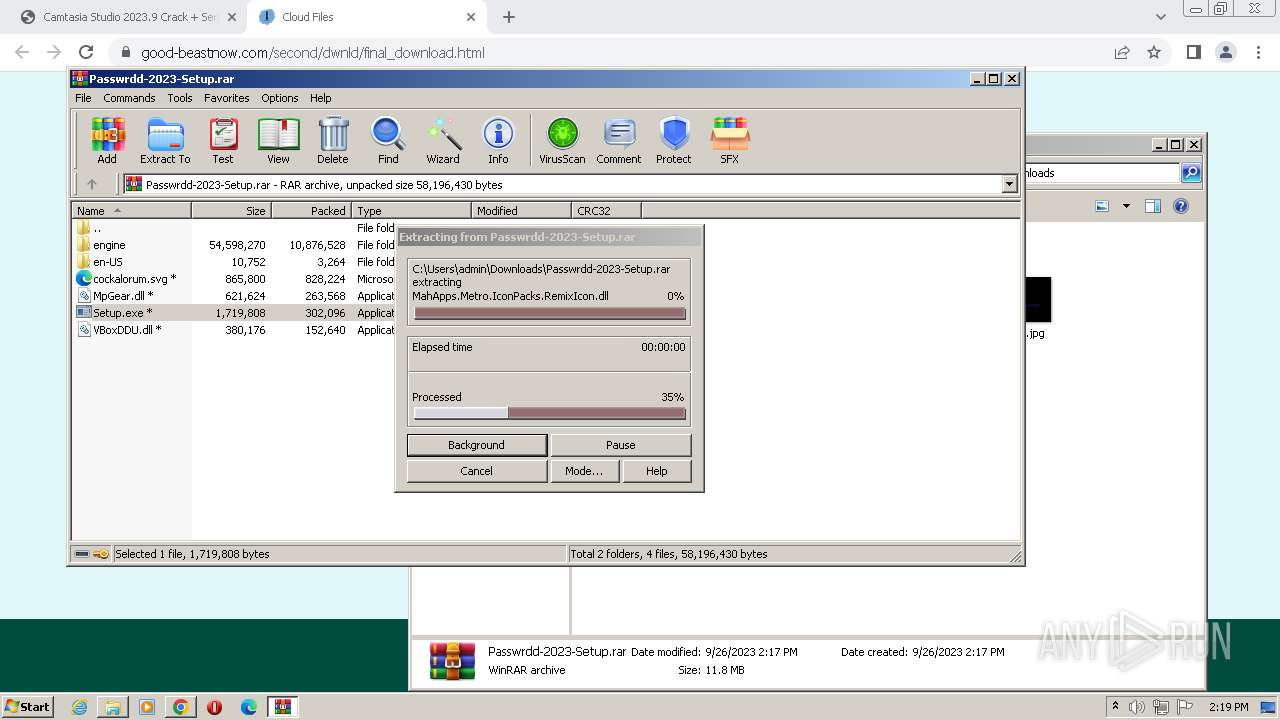Open Chrome profile icon
Viewport: 1280px width, 720px height.
(1225, 52)
